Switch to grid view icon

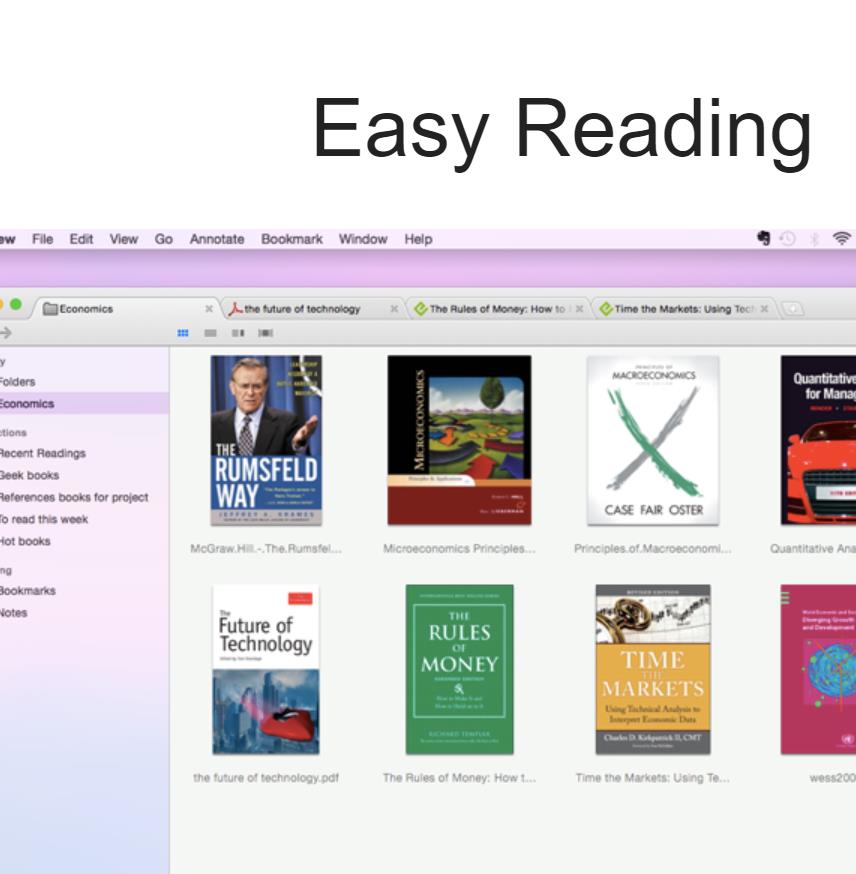pos(183,333)
